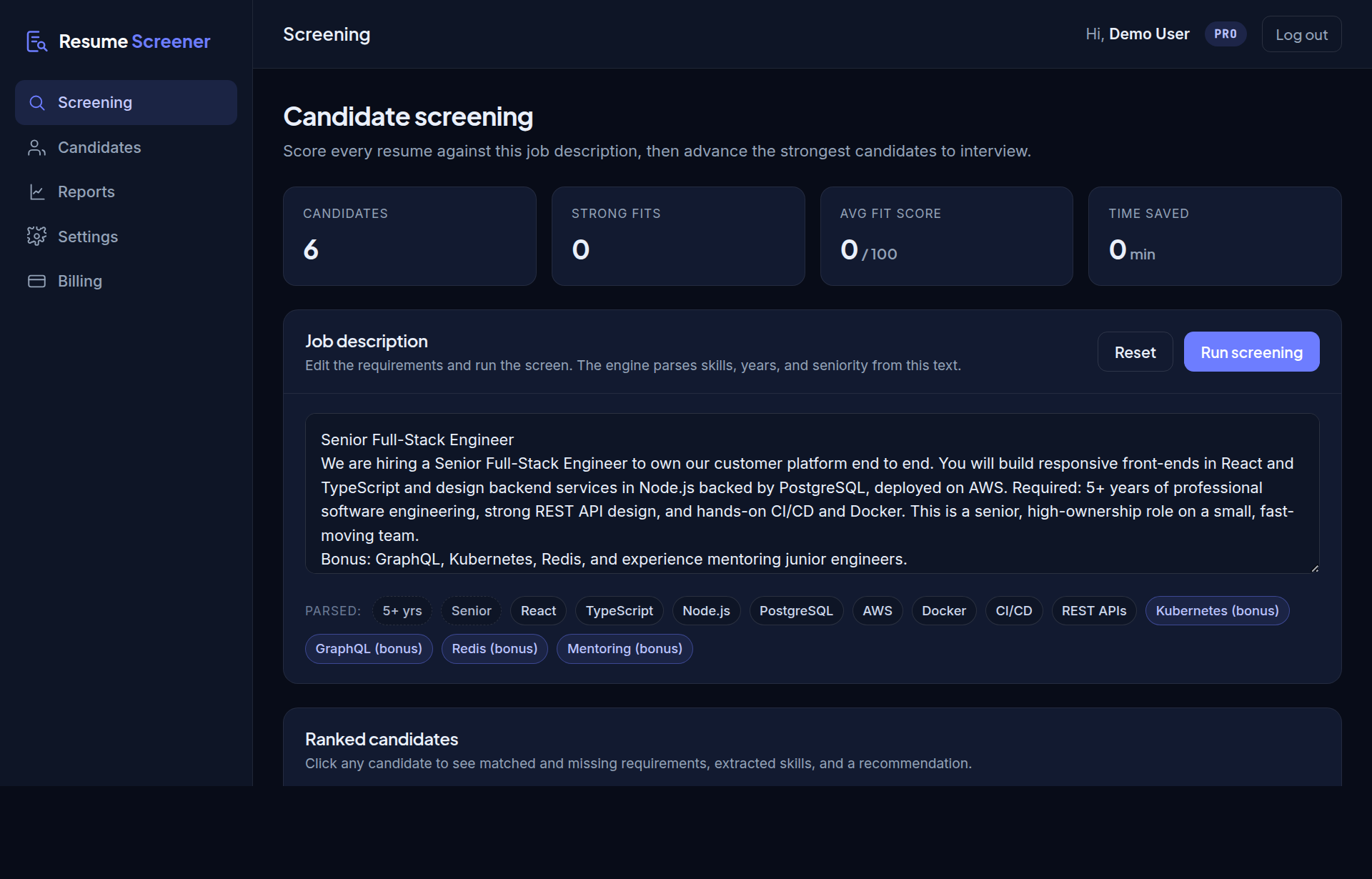1372x879 pixels.
Task: Click the Billing card icon in sidebar
Action: [36, 282]
